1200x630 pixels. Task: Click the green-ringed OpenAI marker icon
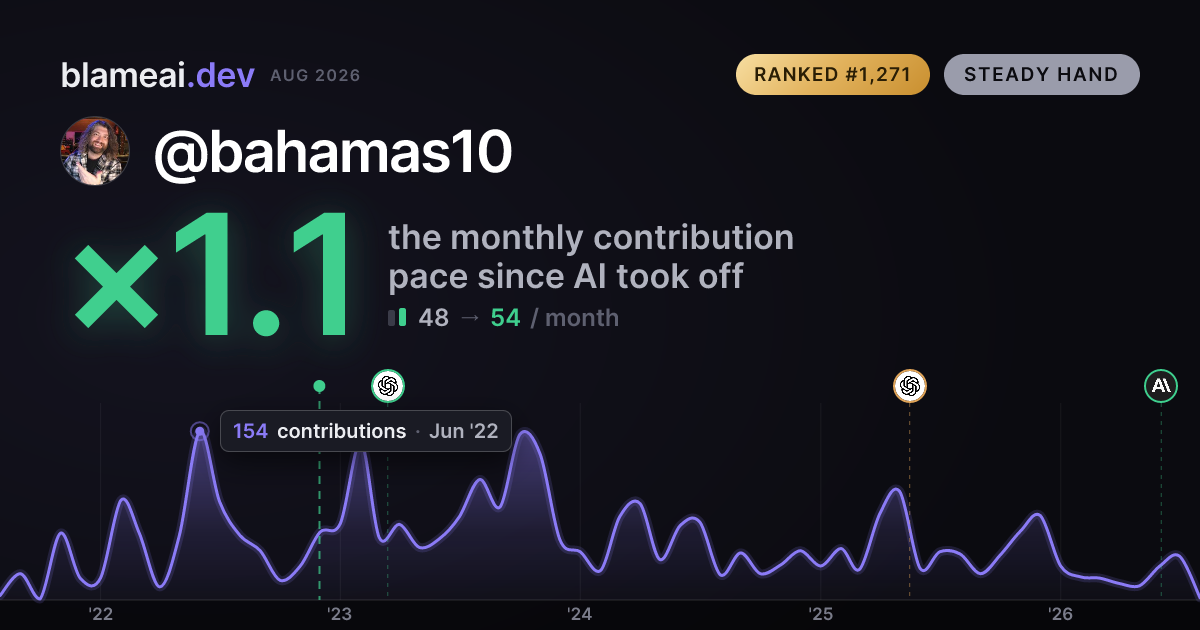click(388, 385)
